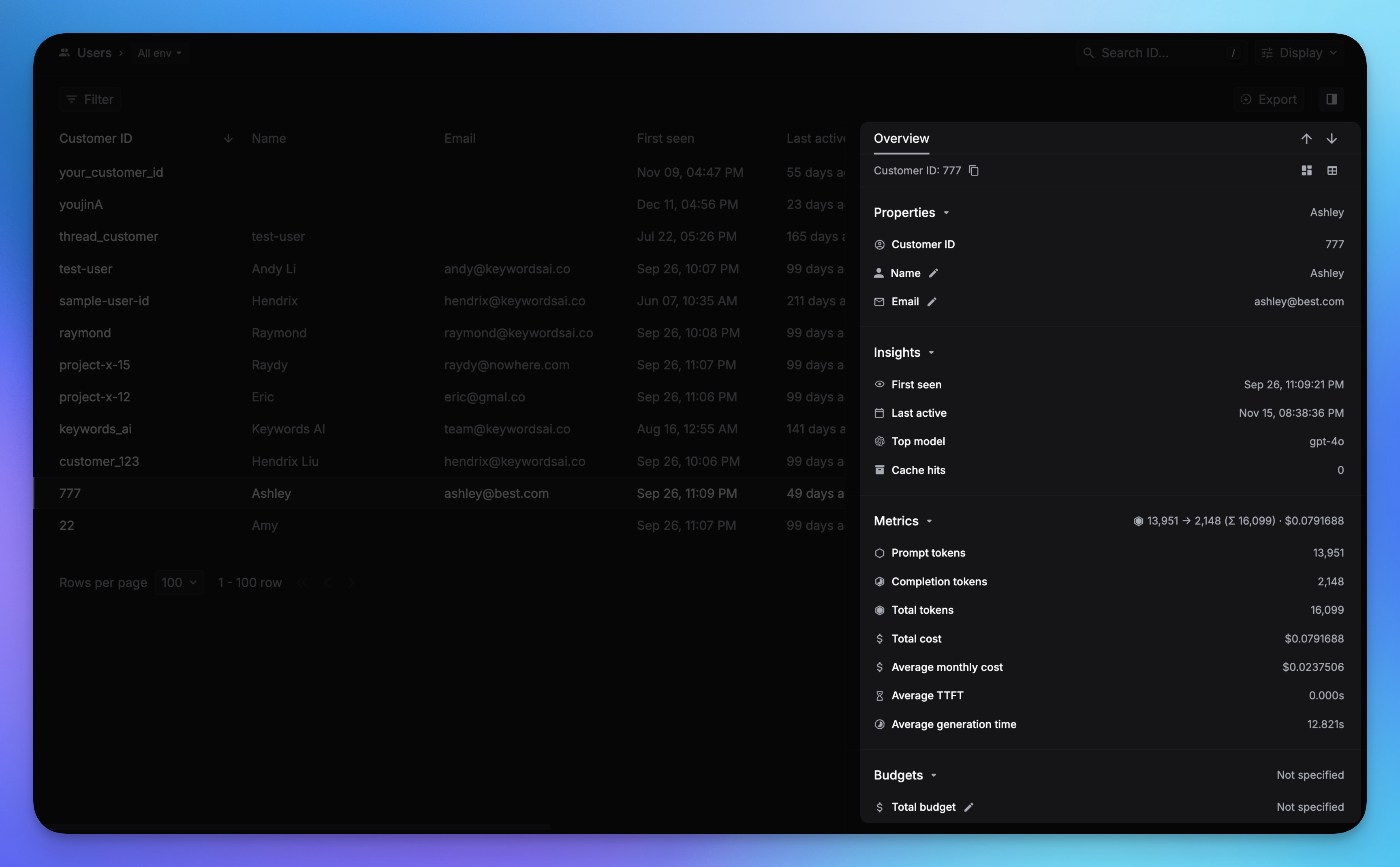Click the Customer ID property icon
Viewport: 1400px width, 867px height.
879,245
